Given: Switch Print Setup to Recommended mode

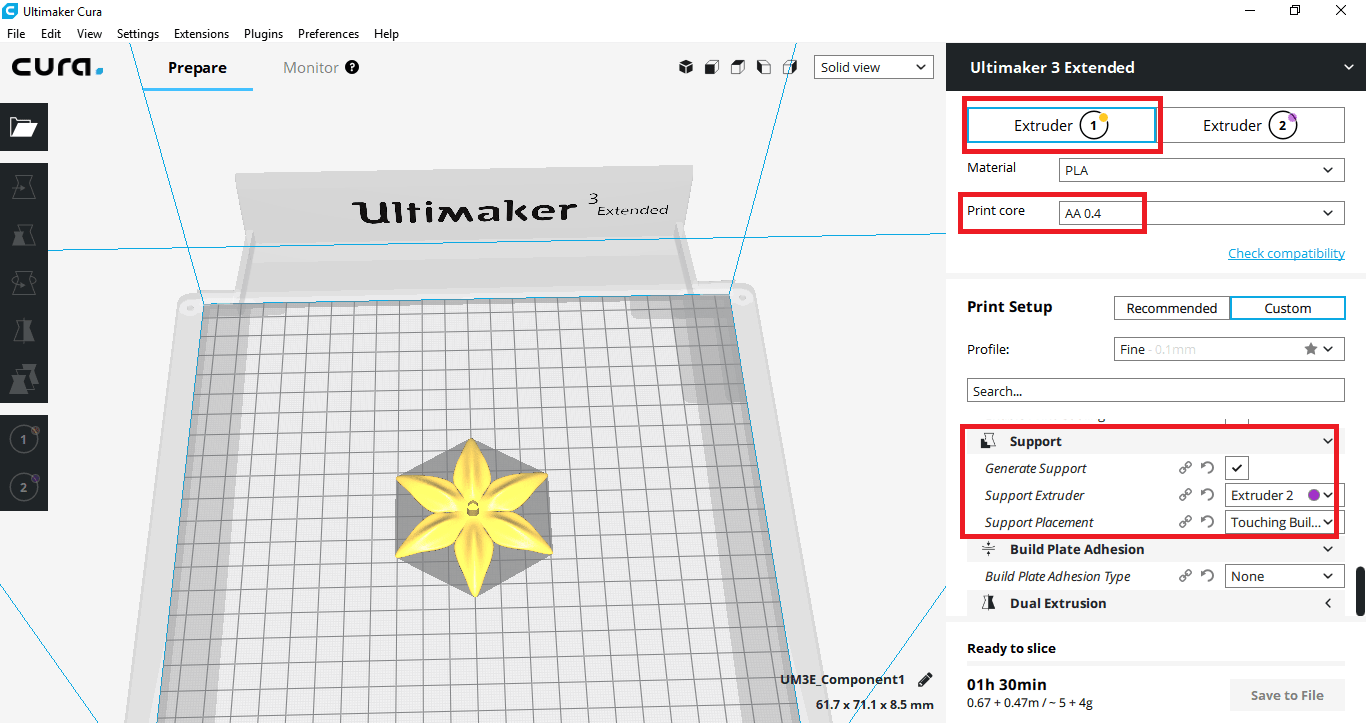Looking at the screenshot, I should [x=1172, y=308].
